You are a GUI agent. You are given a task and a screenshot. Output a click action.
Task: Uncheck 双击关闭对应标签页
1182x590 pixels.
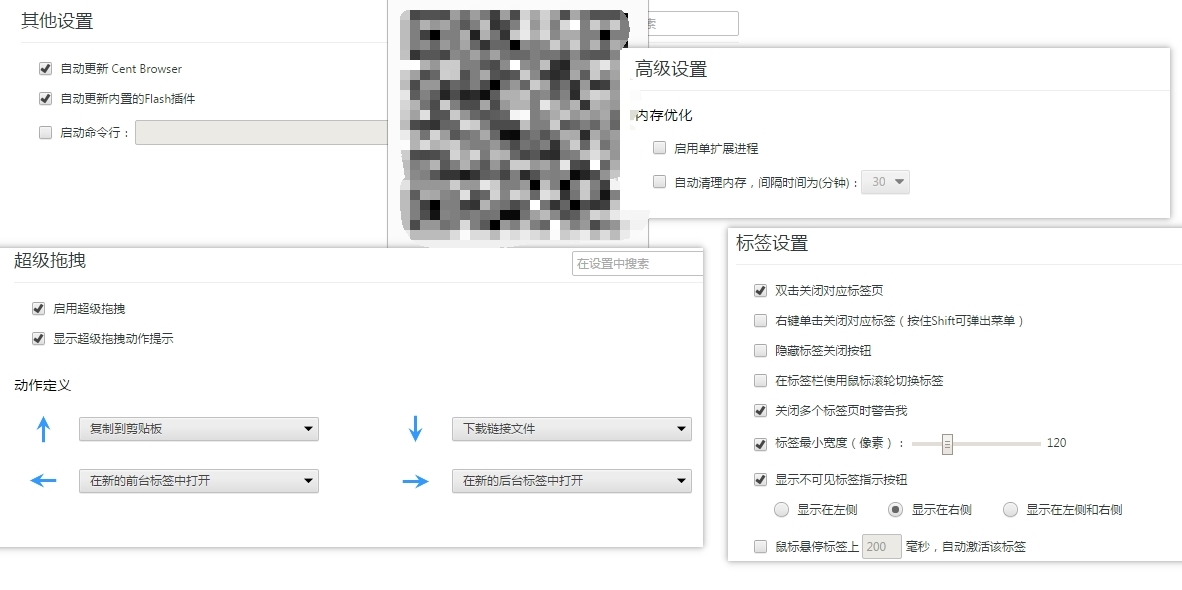tap(761, 290)
